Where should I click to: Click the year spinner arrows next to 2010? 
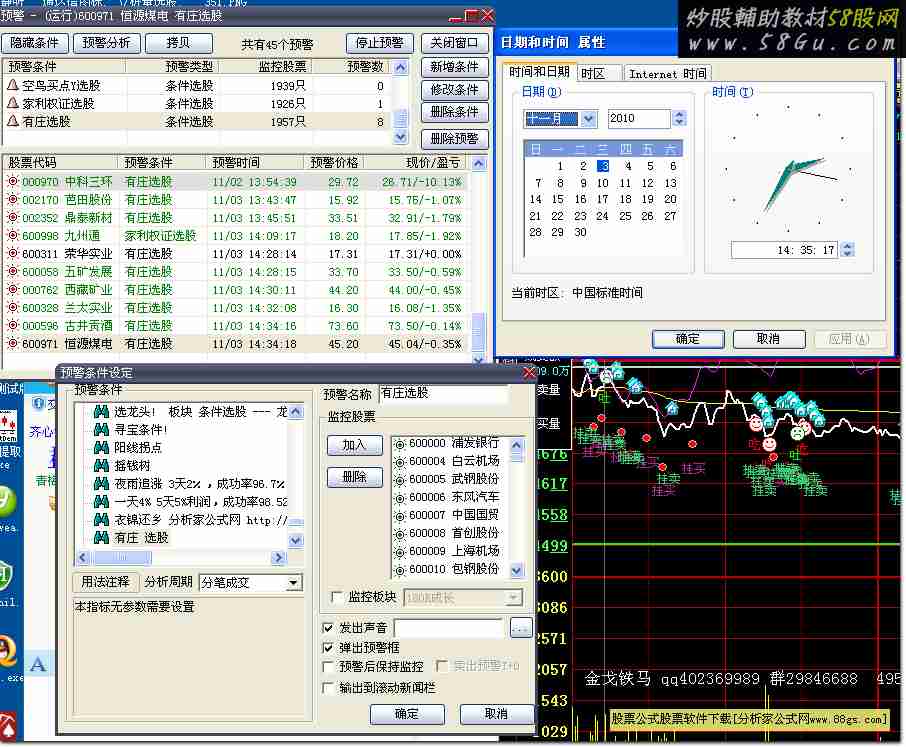coord(680,118)
